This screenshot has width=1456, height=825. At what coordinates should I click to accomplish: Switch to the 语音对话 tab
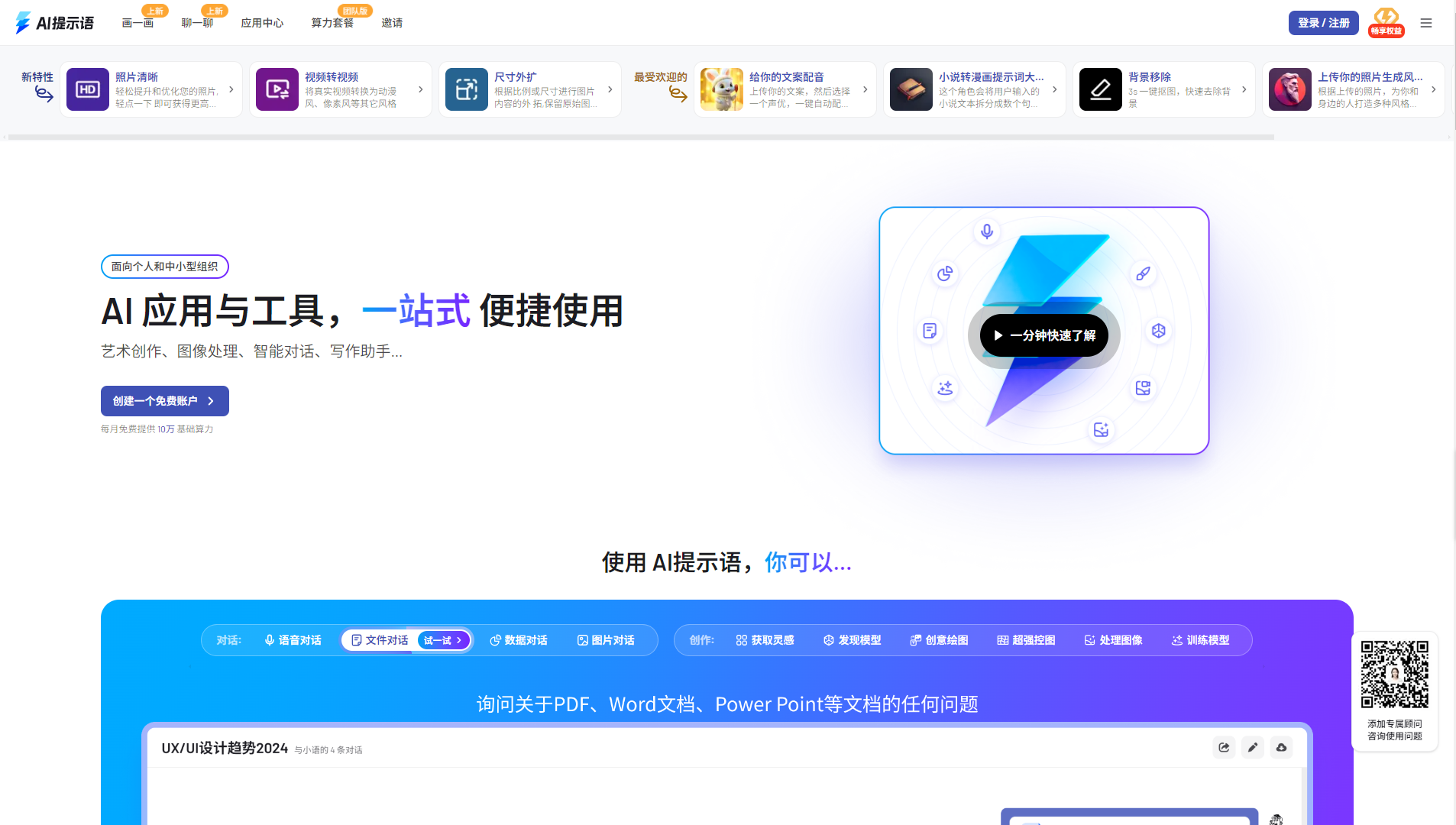(293, 640)
